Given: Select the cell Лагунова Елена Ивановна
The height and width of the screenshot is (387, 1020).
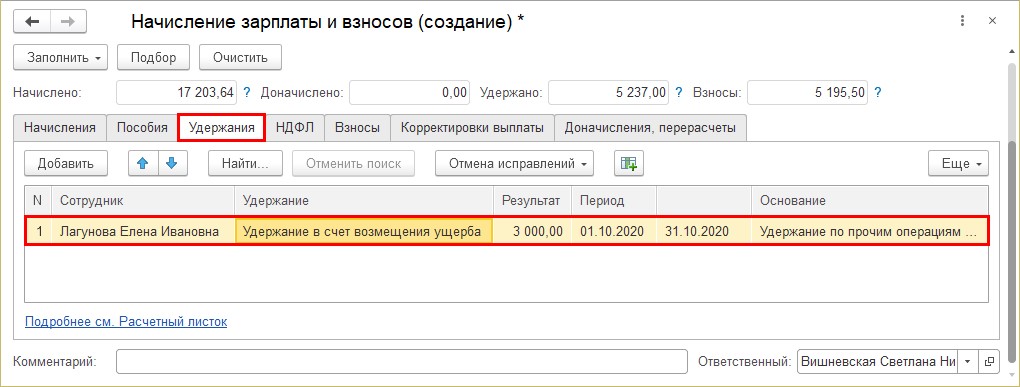Looking at the screenshot, I should coord(144,231).
